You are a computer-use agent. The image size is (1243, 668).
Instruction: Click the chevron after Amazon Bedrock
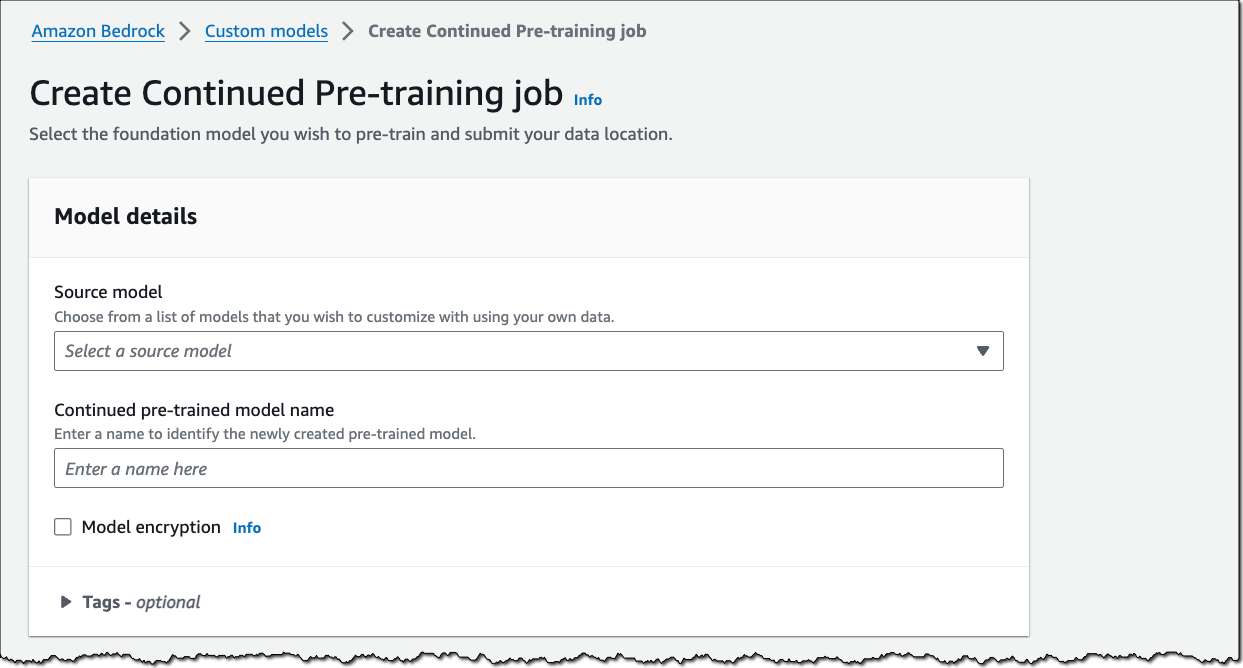pyautogui.click(x=185, y=31)
